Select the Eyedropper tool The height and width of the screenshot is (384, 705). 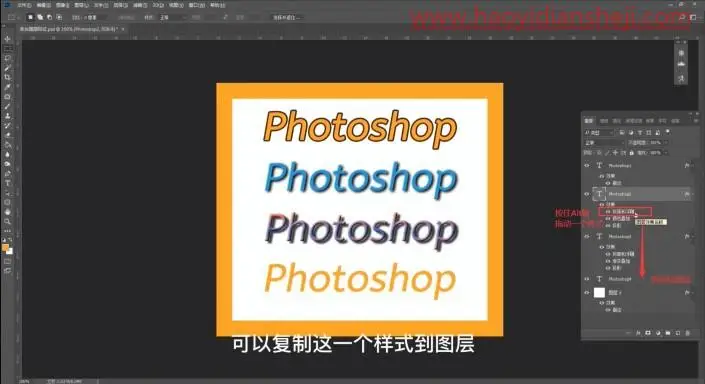click(x=8, y=87)
